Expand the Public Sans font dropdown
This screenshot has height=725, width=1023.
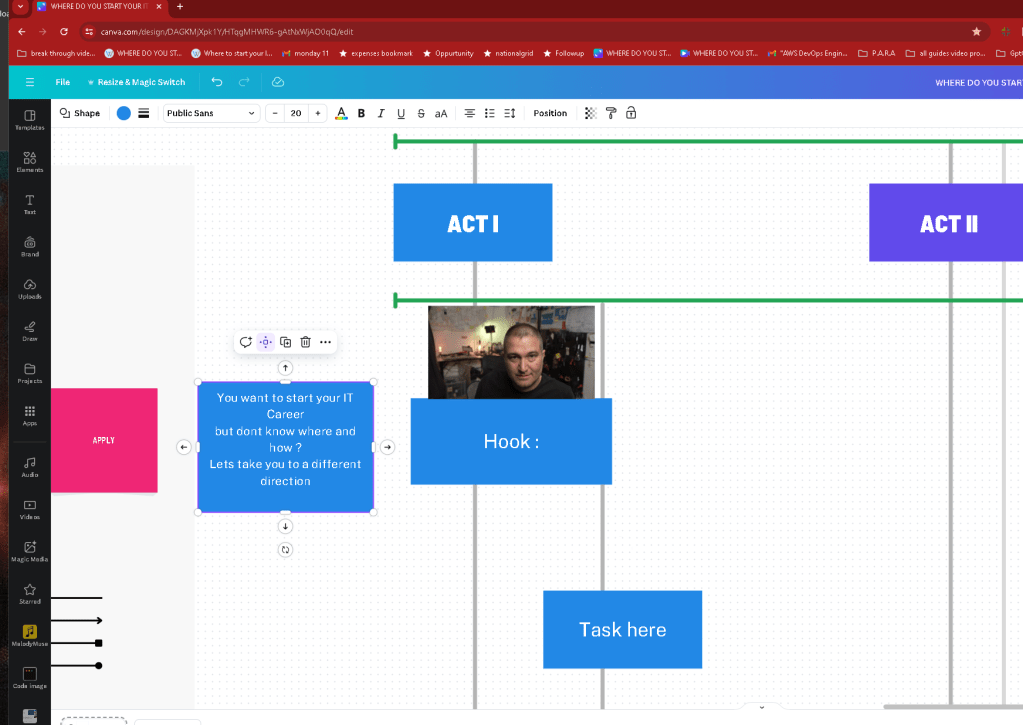[211, 113]
